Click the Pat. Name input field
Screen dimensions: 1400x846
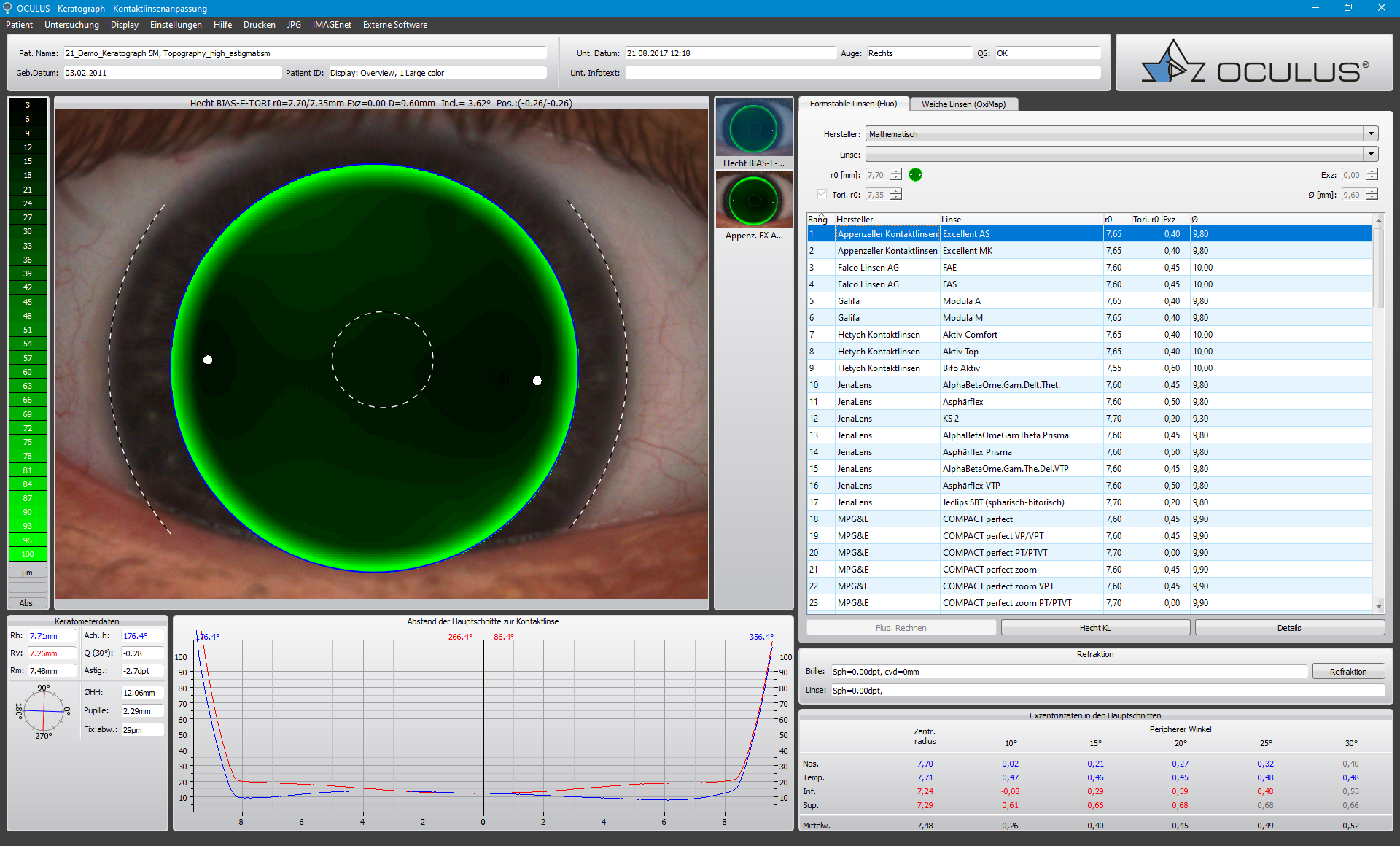tap(305, 53)
